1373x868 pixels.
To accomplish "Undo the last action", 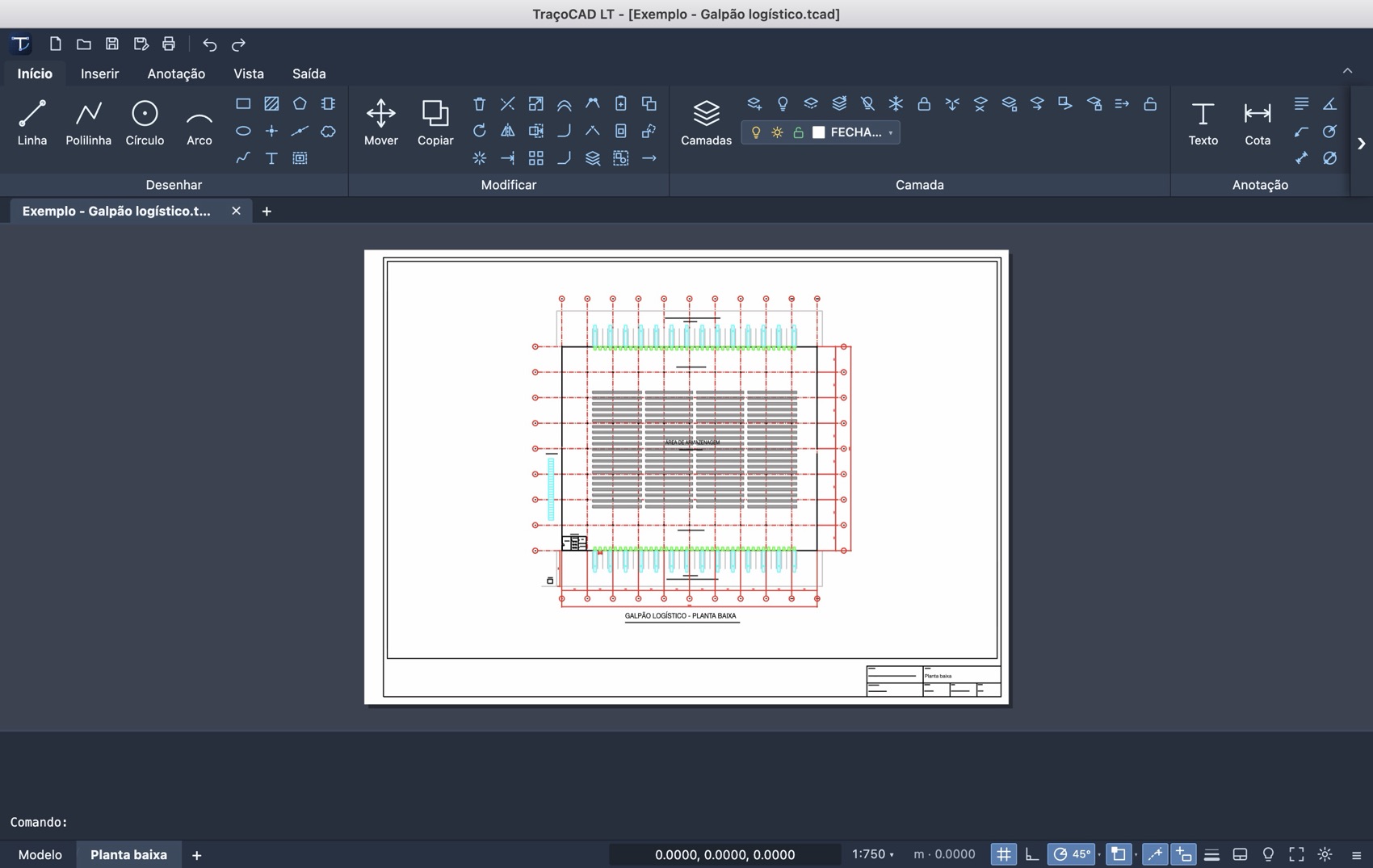I will click(210, 44).
